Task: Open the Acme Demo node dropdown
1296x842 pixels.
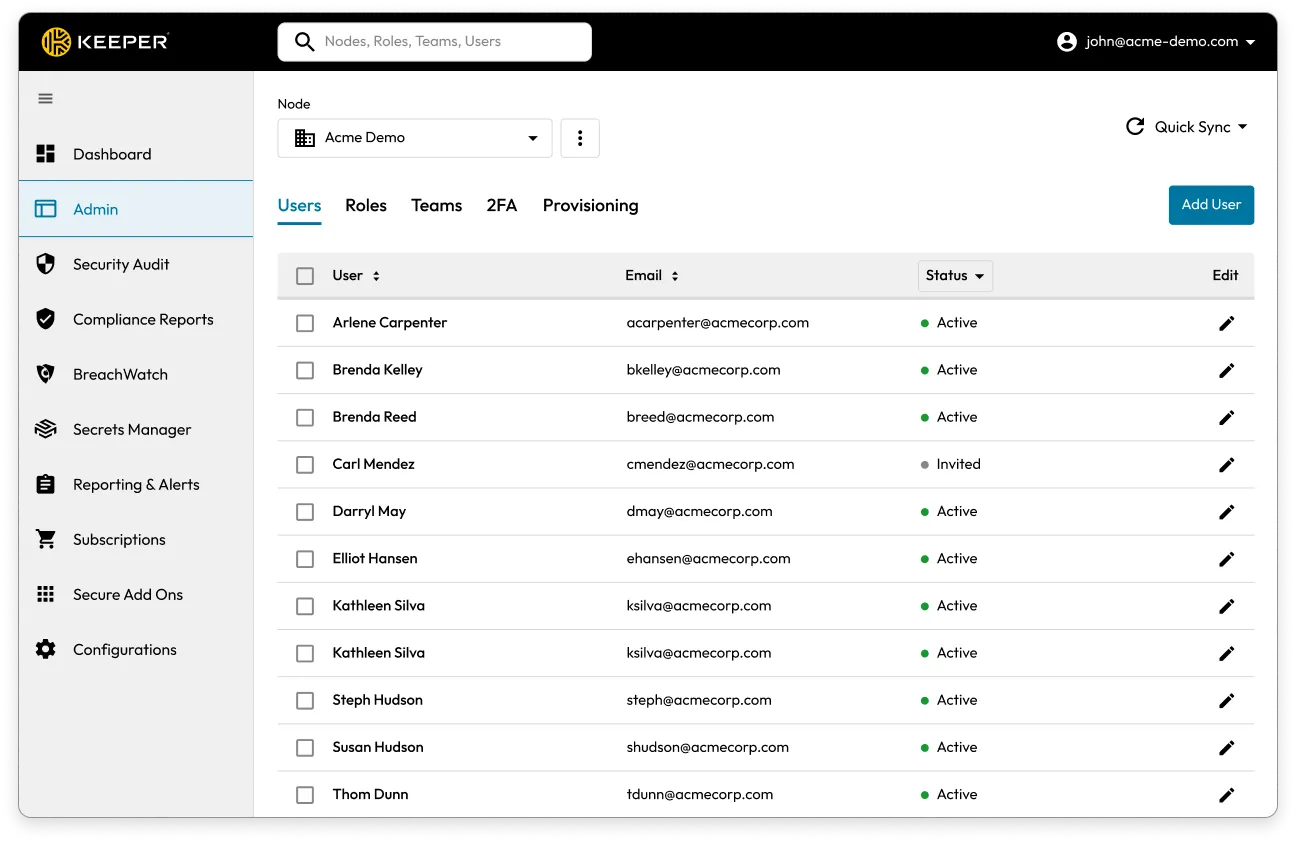Action: coord(415,138)
